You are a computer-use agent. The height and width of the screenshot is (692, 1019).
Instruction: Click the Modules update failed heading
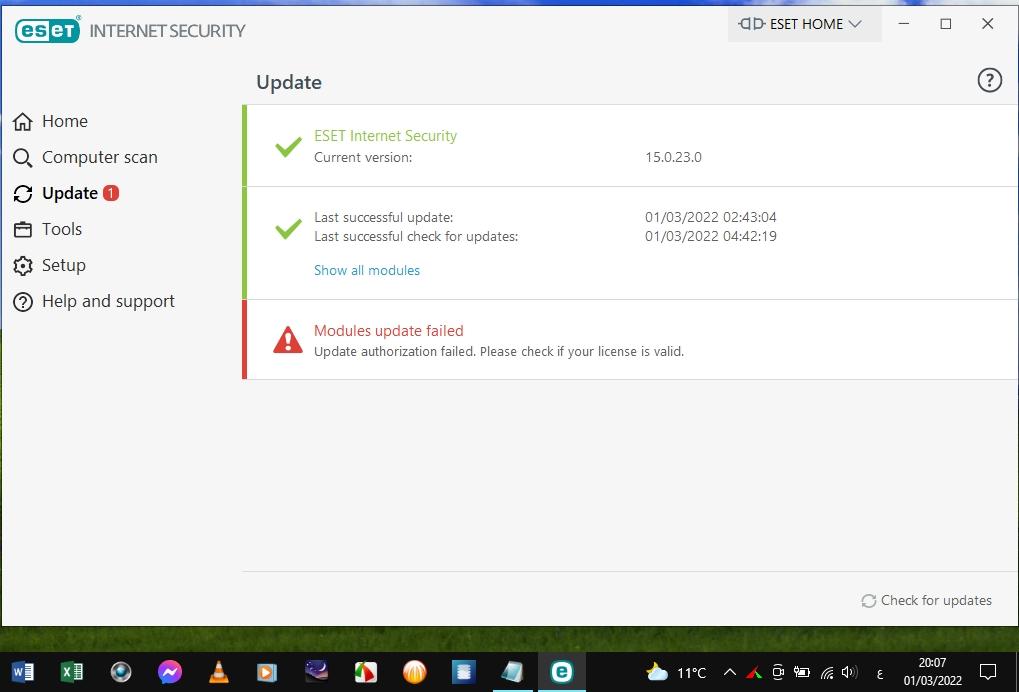[x=389, y=331]
